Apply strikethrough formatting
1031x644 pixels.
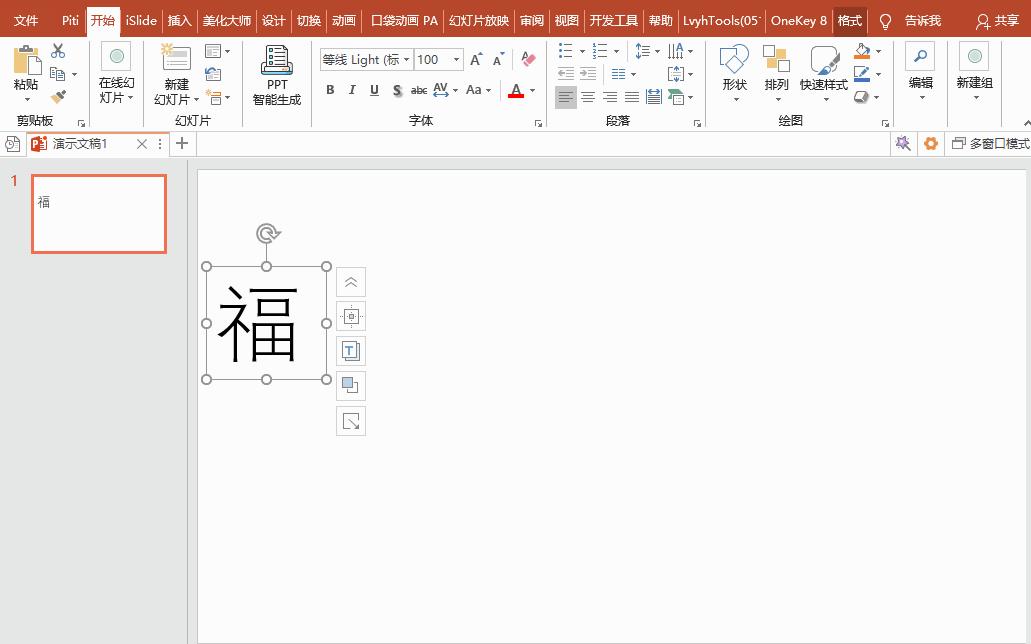click(x=419, y=90)
